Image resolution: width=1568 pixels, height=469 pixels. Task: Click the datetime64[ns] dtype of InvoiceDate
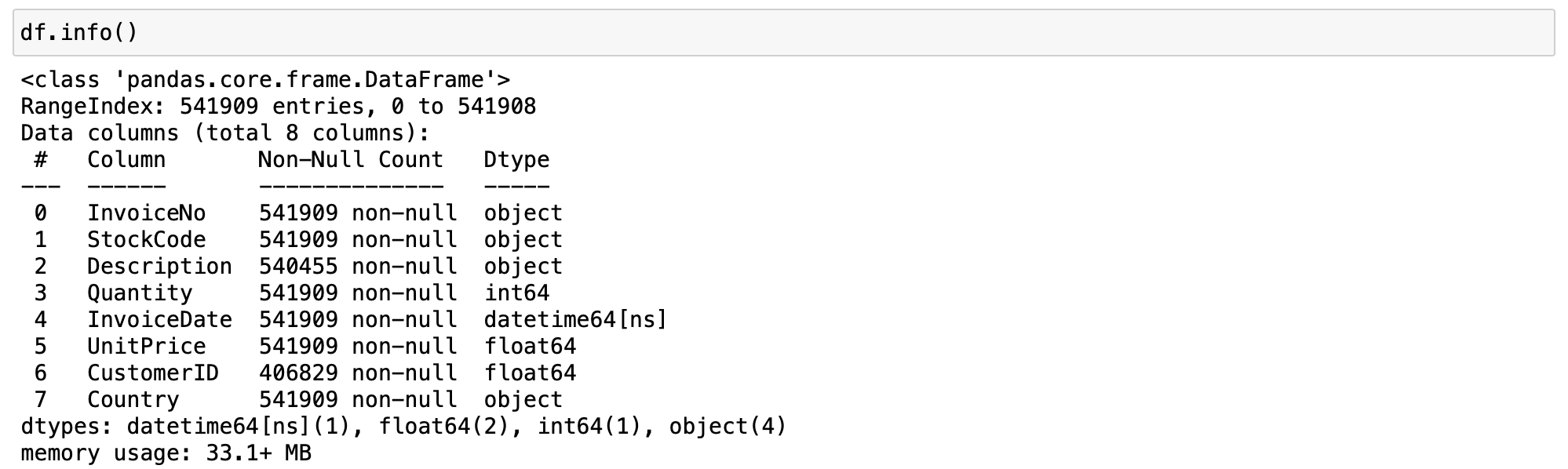click(575, 320)
